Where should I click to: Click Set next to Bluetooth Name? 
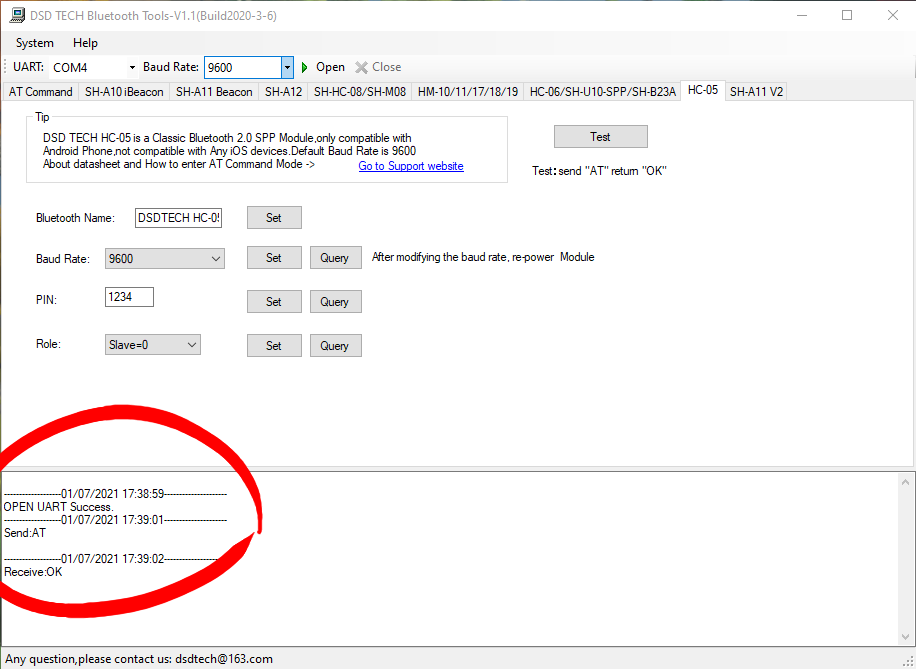(x=274, y=218)
